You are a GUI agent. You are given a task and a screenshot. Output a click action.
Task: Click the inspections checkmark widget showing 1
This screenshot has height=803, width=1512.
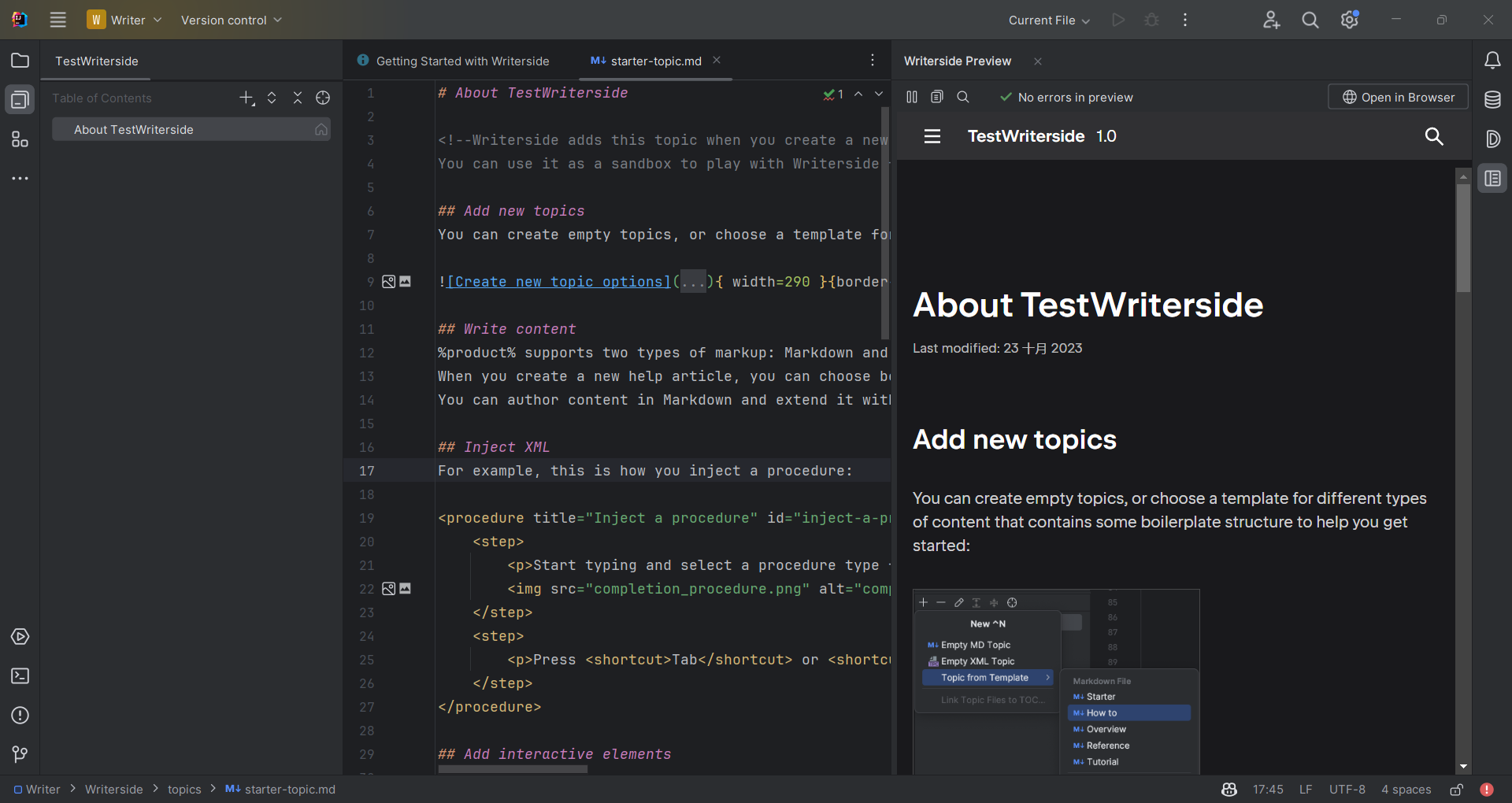833,94
